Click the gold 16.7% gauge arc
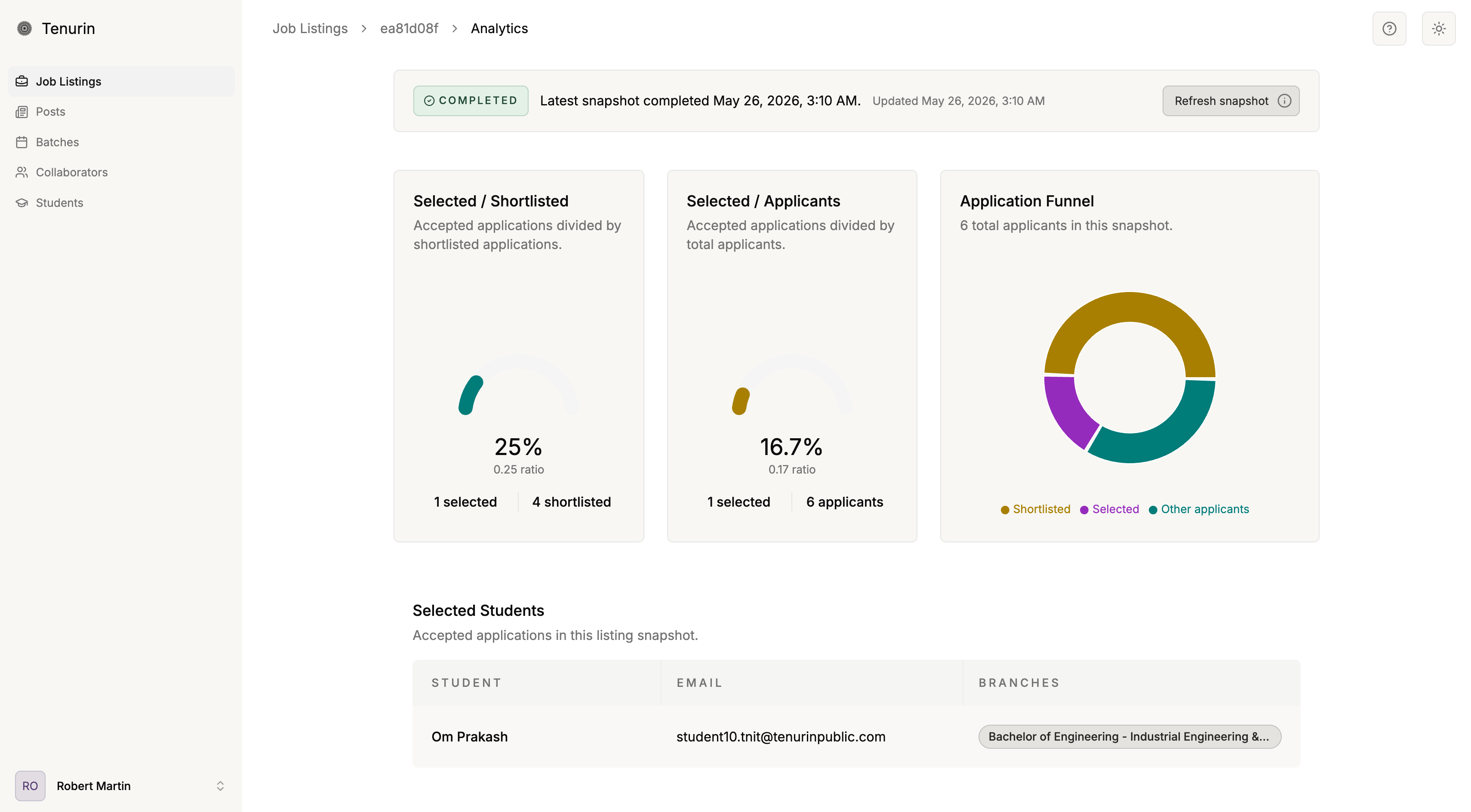Image resolution: width=1471 pixels, height=812 pixels. tap(741, 401)
